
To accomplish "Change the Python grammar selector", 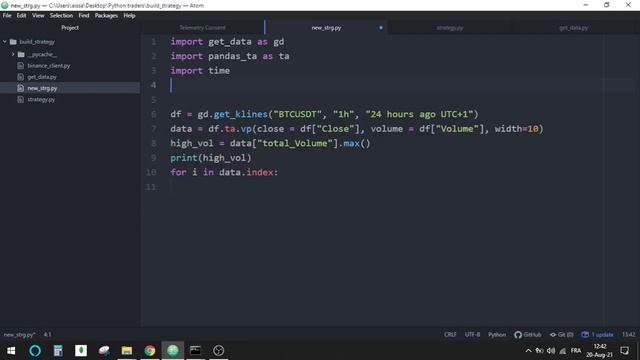I will click(x=497, y=335).
